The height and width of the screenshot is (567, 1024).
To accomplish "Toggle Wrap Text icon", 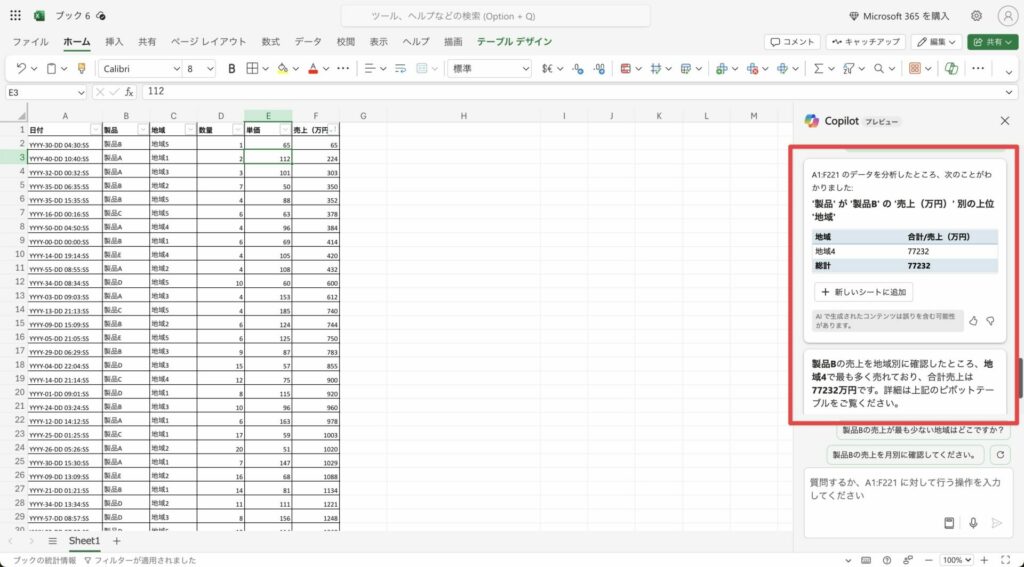I will pyautogui.click(x=400, y=69).
